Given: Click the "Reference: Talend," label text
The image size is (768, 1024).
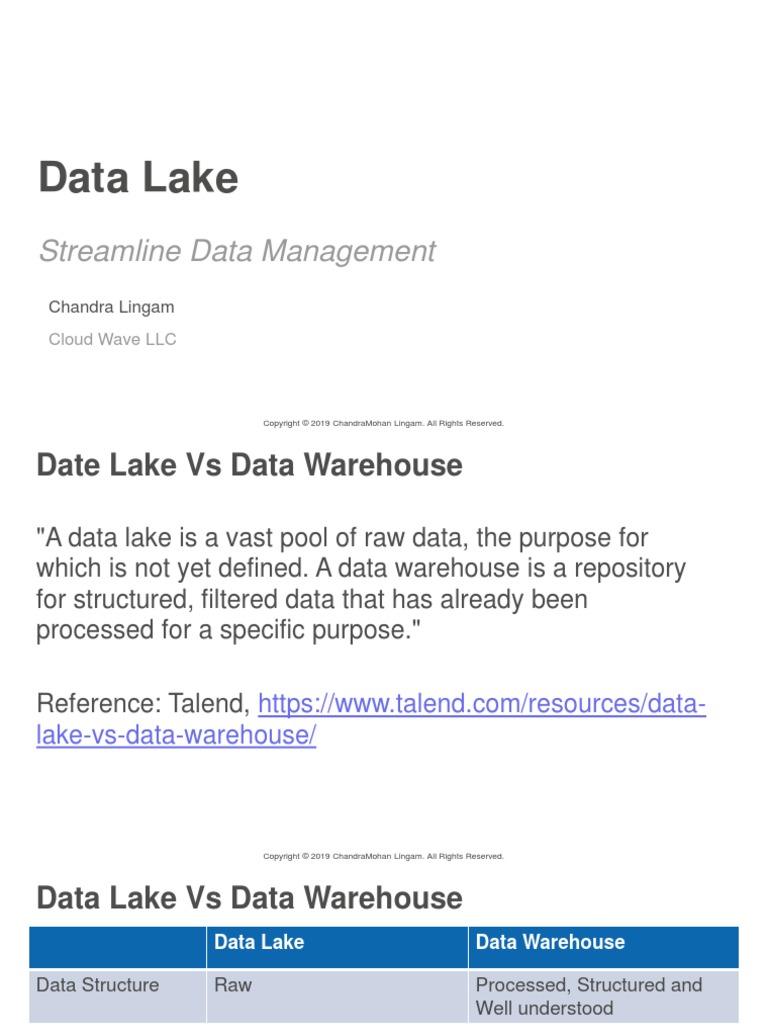Looking at the screenshot, I should click(143, 705).
